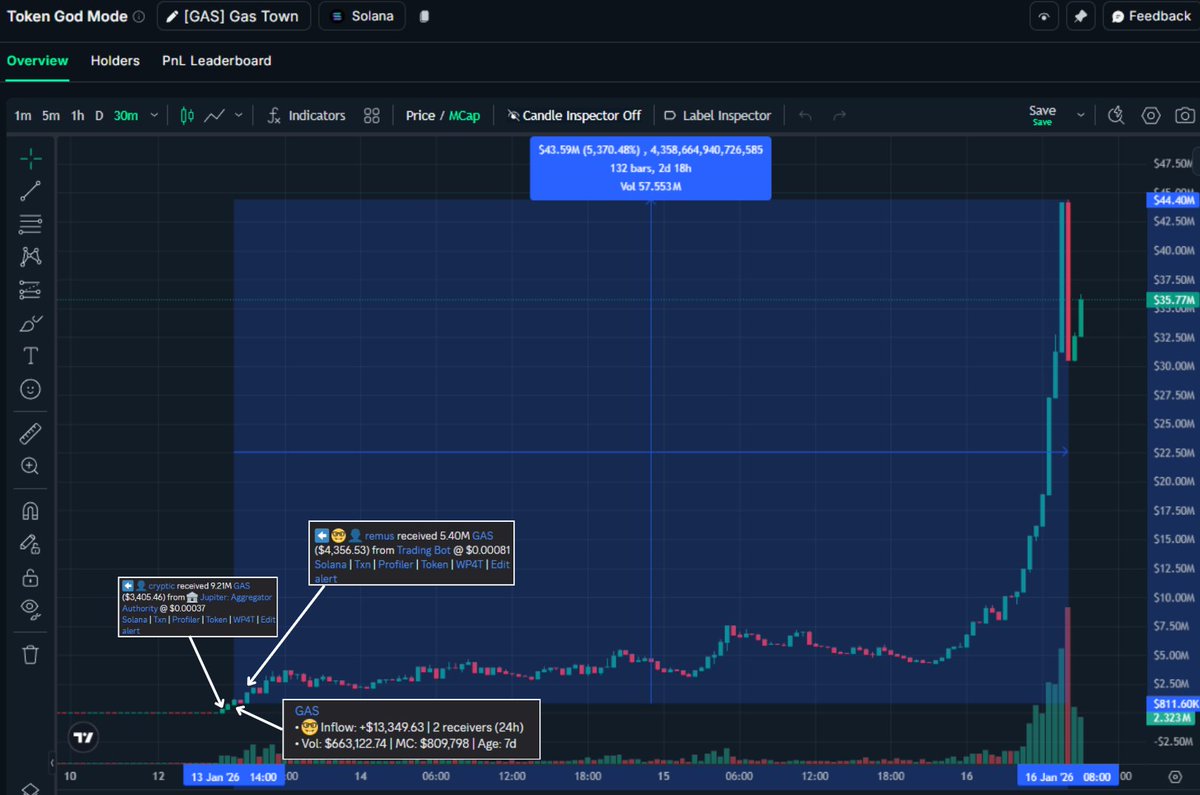Select the D daily timeframe
1200x795 pixels.
(99, 115)
